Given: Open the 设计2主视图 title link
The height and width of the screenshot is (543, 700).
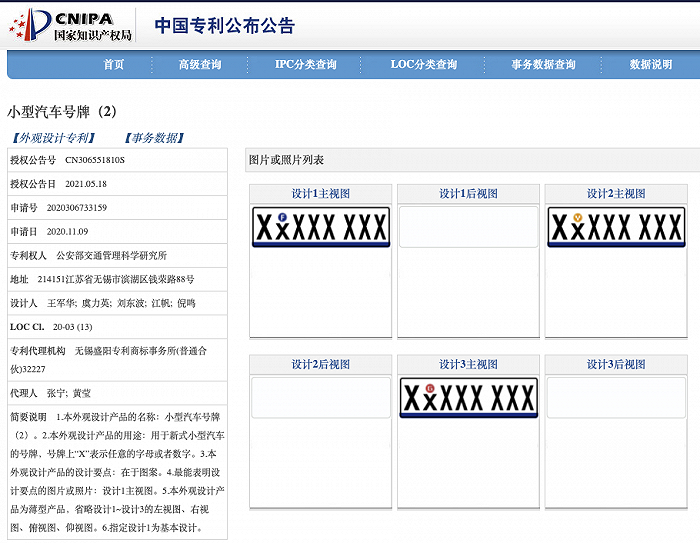Looking at the screenshot, I should pyautogui.click(x=616, y=194).
